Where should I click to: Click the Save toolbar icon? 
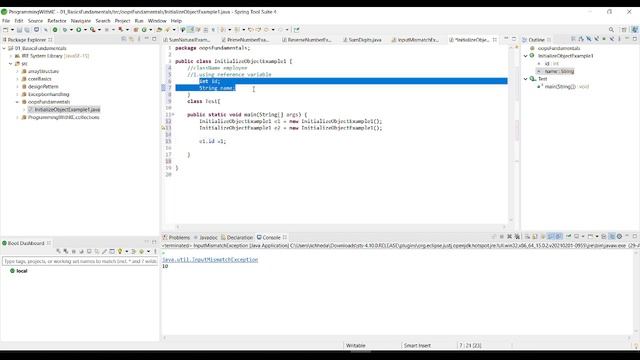(x=19, y=30)
